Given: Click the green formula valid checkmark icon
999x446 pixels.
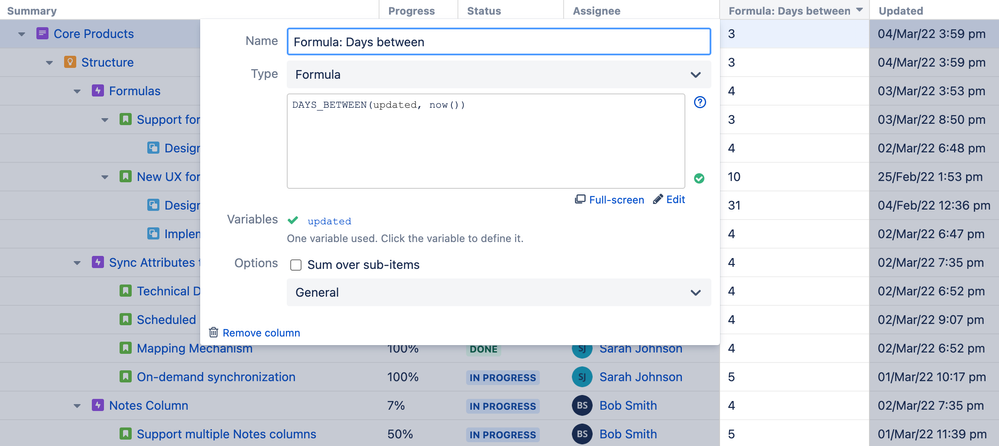Looking at the screenshot, I should tap(699, 178).
